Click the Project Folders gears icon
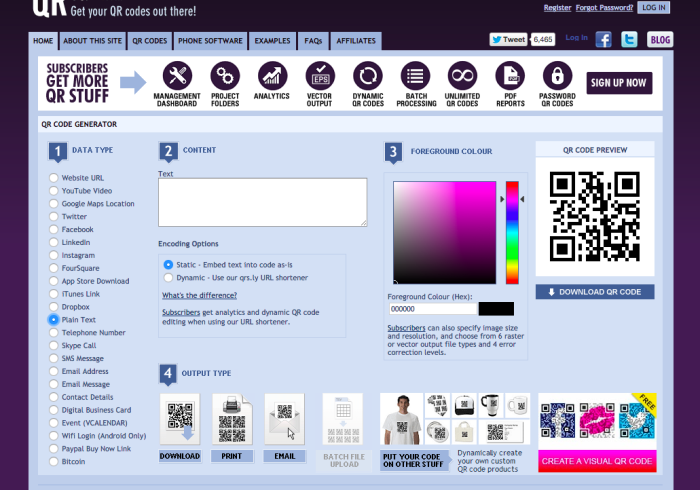The width and height of the screenshot is (700, 490). 225,76
